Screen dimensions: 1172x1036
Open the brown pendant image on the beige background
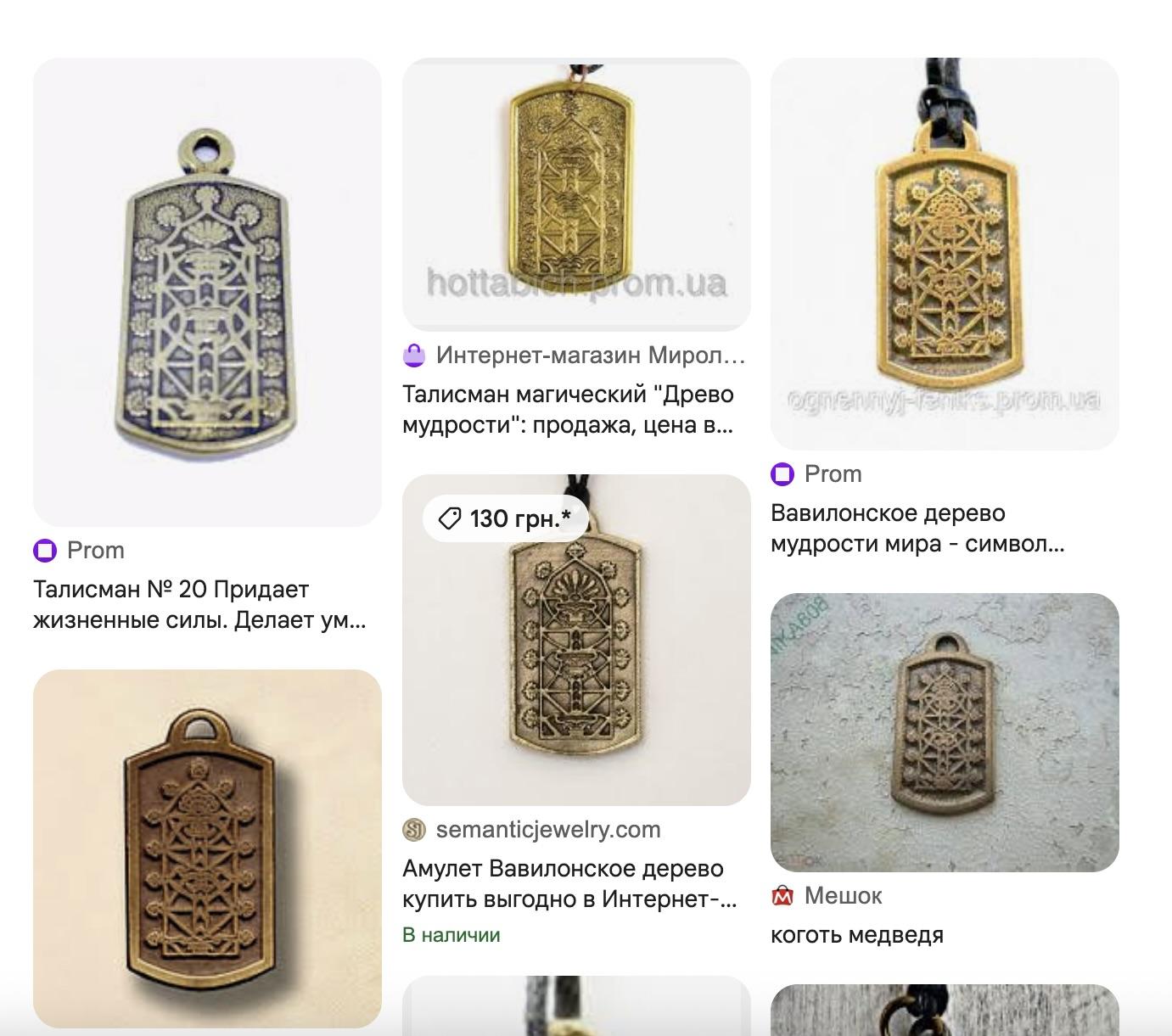click(x=207, y=848)
